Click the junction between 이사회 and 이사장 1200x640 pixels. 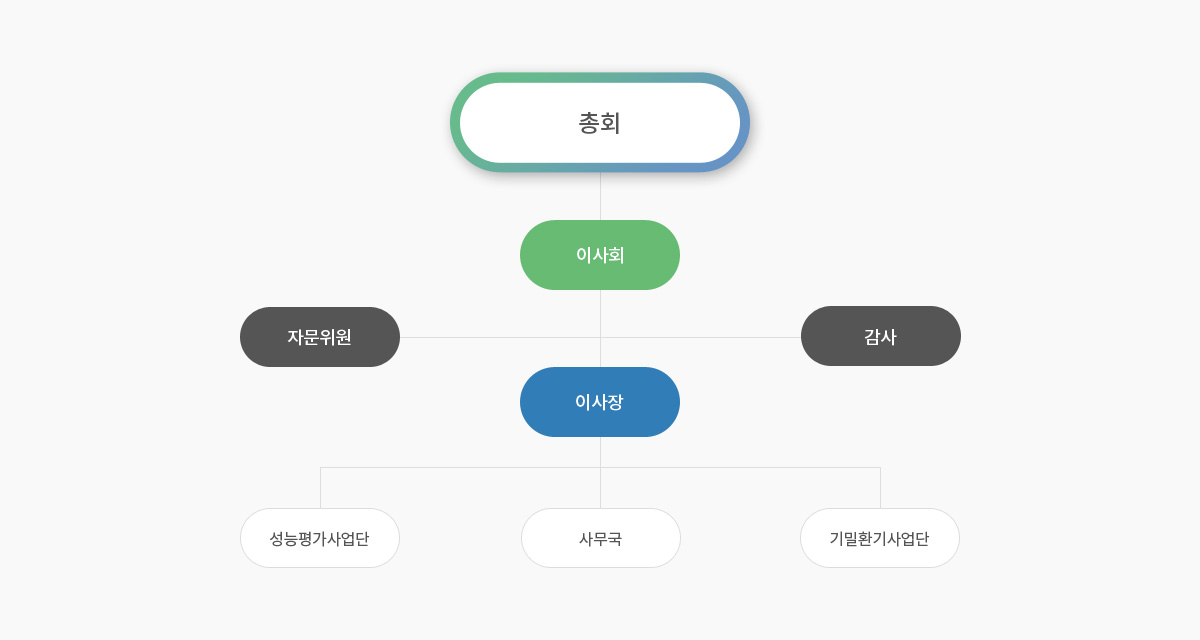[x=600, y=337]
